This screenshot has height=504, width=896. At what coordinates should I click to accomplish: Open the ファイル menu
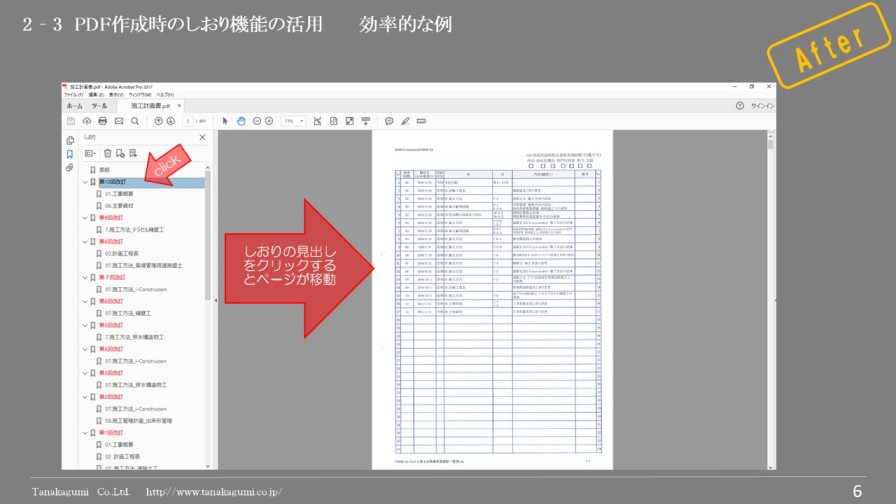point(71,95)
